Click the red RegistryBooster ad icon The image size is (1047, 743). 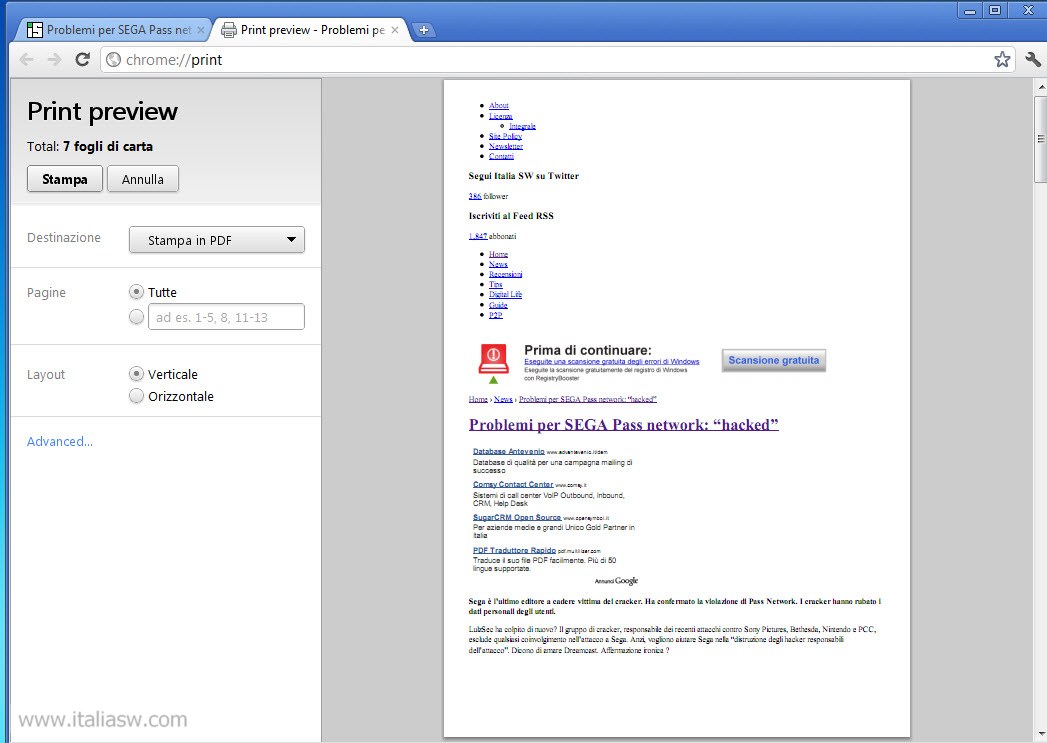pyautogui.click(x=493, y=359)
